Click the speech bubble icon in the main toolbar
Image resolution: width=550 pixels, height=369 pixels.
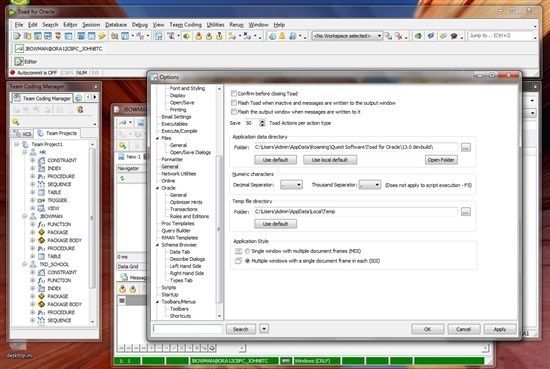tap(443, 36)
